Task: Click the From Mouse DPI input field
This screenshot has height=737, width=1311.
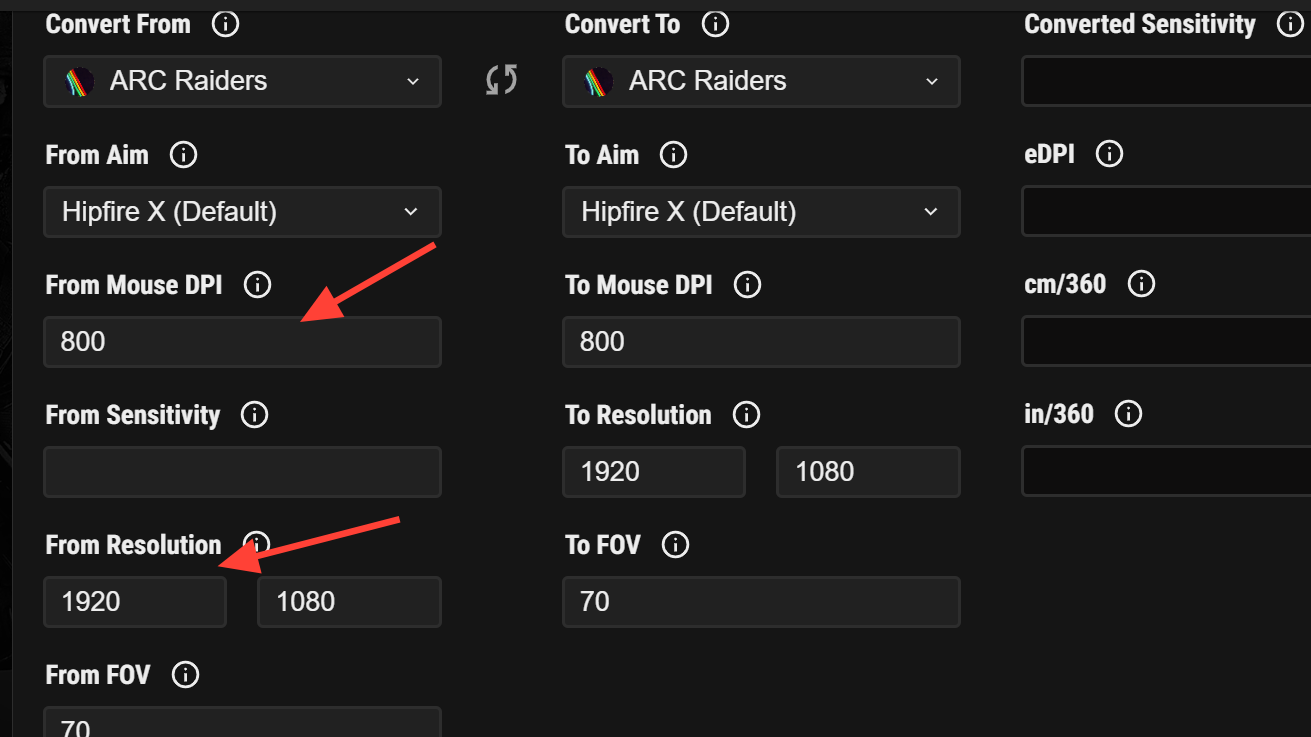Action: point(242,342)
